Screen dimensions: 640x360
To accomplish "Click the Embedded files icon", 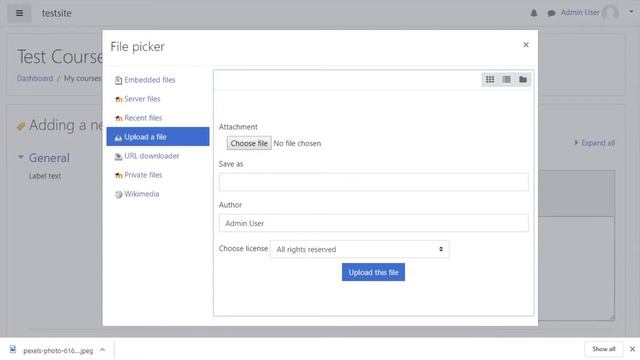I will [118, 80].
